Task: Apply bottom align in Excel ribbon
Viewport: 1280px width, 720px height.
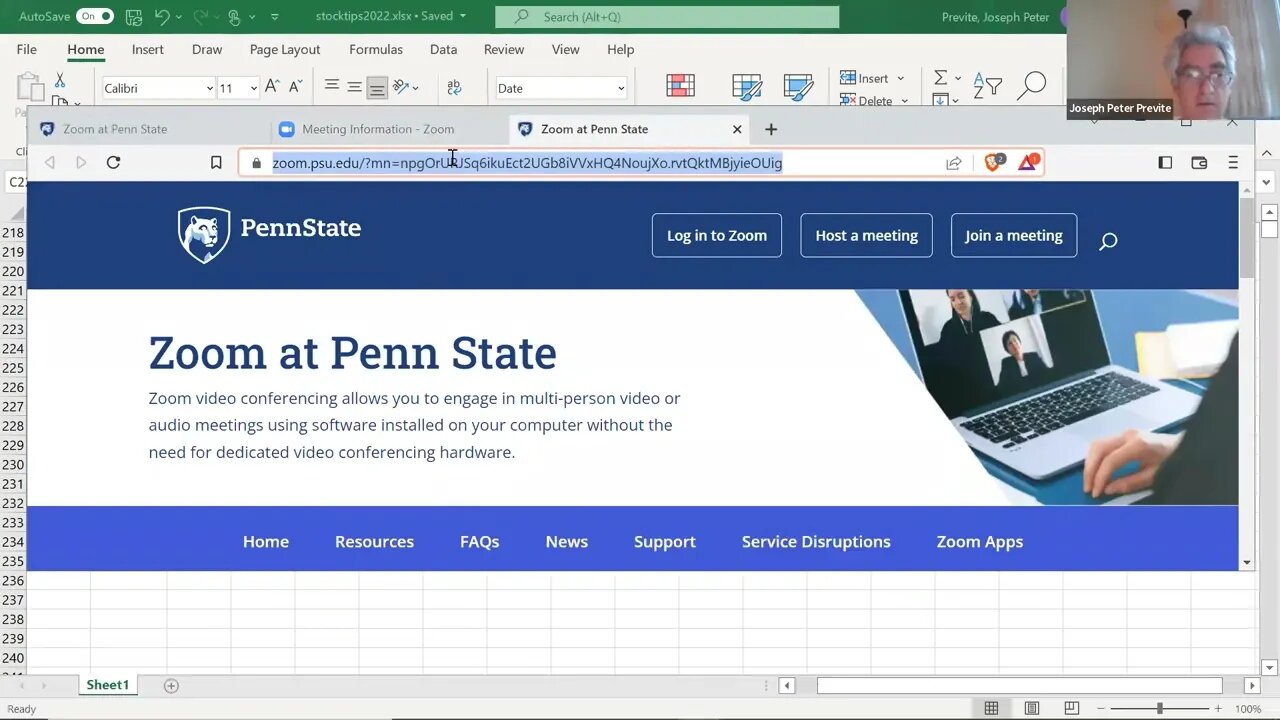Action: click(x=377, y=88)
